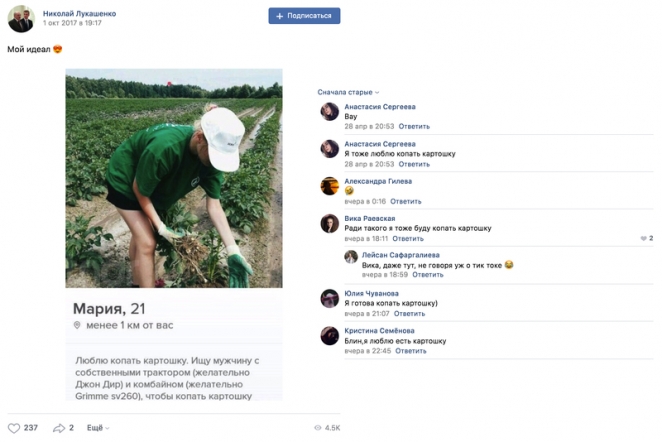Open Лейсан Сафаргалиева's avatar
The image size is (662, 442).
pyautogui.click(x=351, y=257)
